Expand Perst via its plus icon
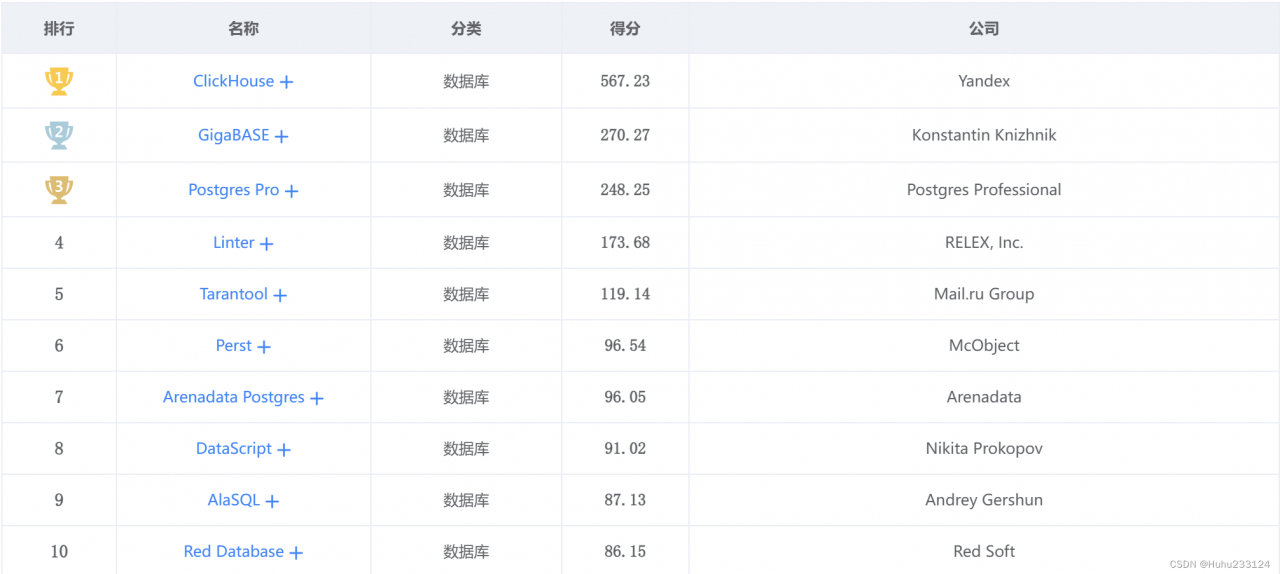1280x574 pixels. tap(264, 347)
